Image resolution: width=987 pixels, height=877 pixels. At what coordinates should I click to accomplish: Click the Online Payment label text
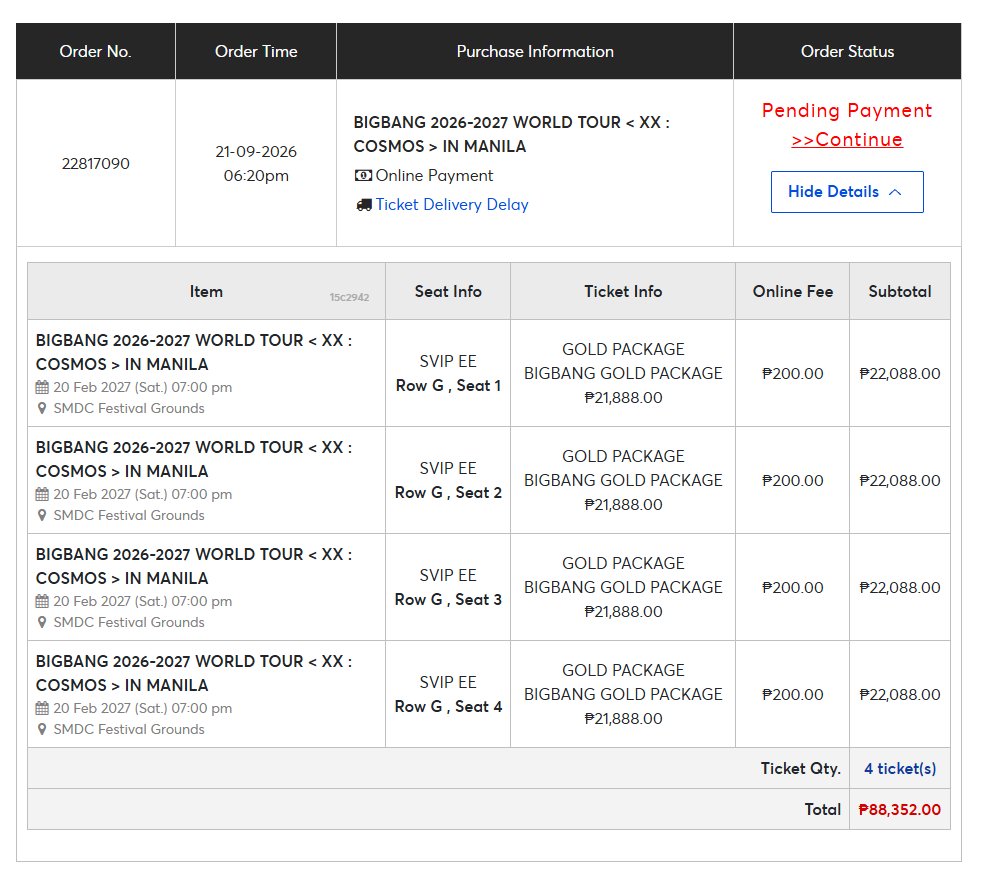click(434, 176)
